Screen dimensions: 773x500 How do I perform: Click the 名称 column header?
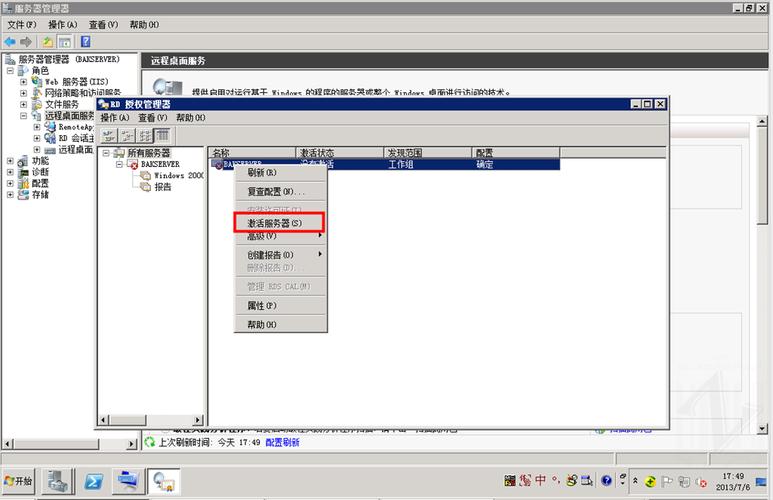coord(251,153)
